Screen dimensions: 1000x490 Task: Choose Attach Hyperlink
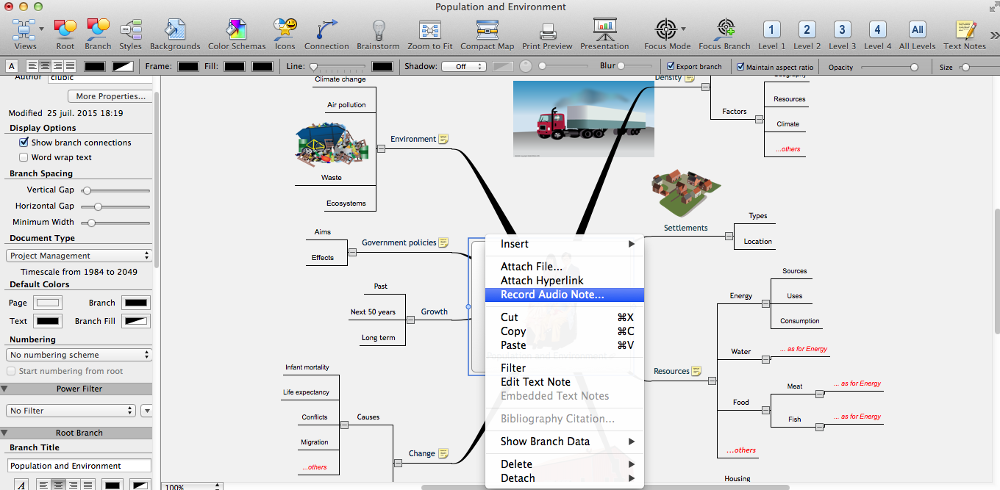tap(564, 281)
